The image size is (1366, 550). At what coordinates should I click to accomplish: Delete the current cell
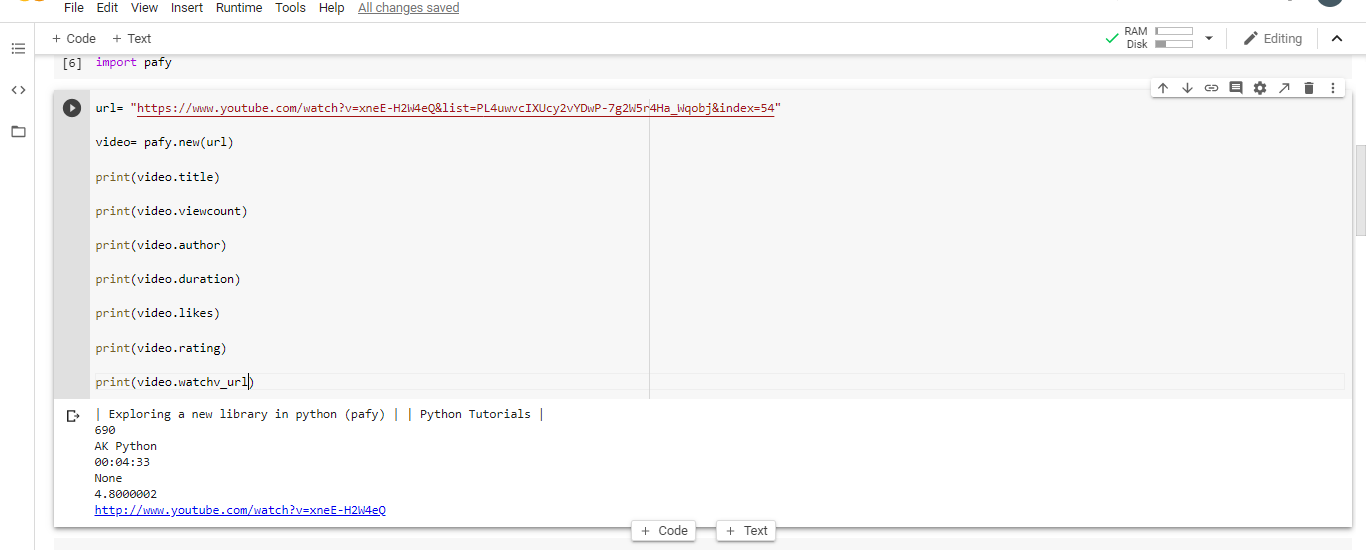1309,88
